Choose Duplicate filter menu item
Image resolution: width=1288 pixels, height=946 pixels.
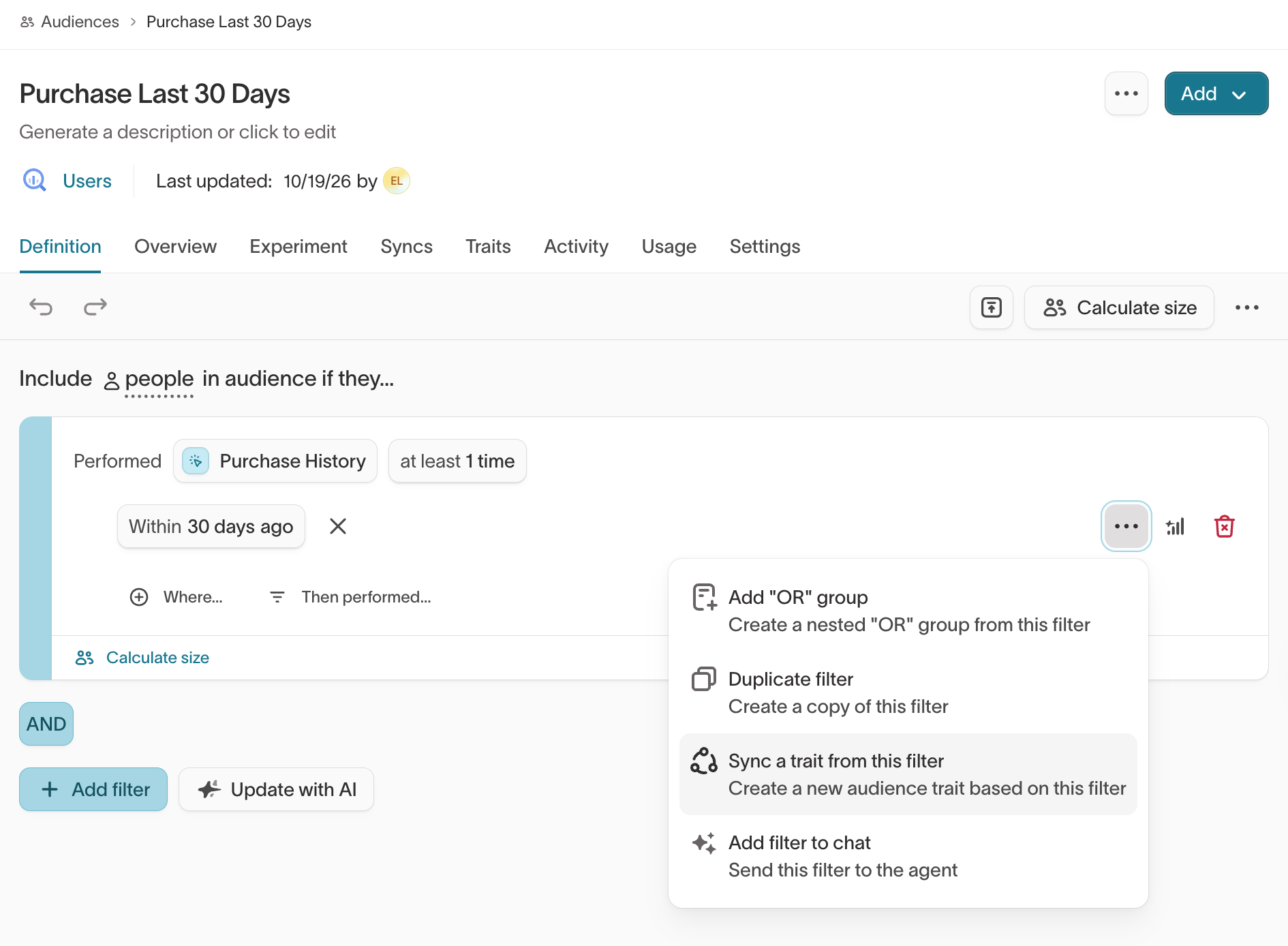coord(908,692)
